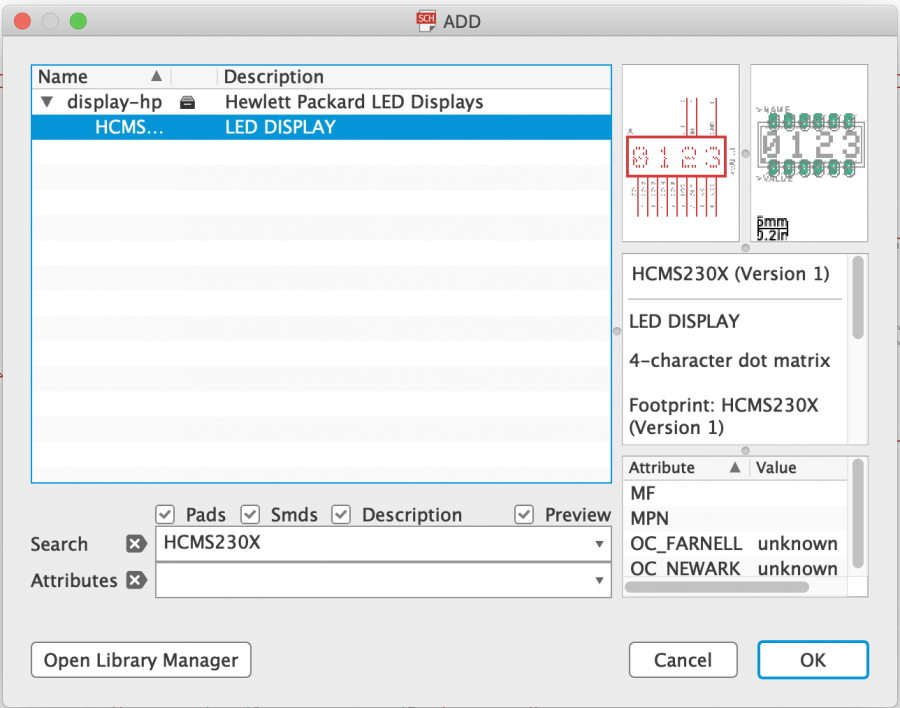This screenshot has height=708, width=900.
Task: Sort list by Name column header
Action: pos(100,77)
